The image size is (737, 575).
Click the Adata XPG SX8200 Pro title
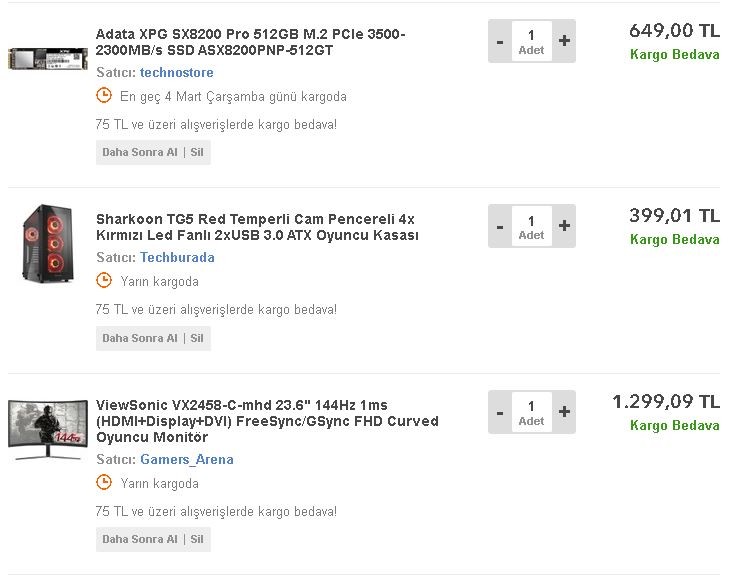coord(250,42)
